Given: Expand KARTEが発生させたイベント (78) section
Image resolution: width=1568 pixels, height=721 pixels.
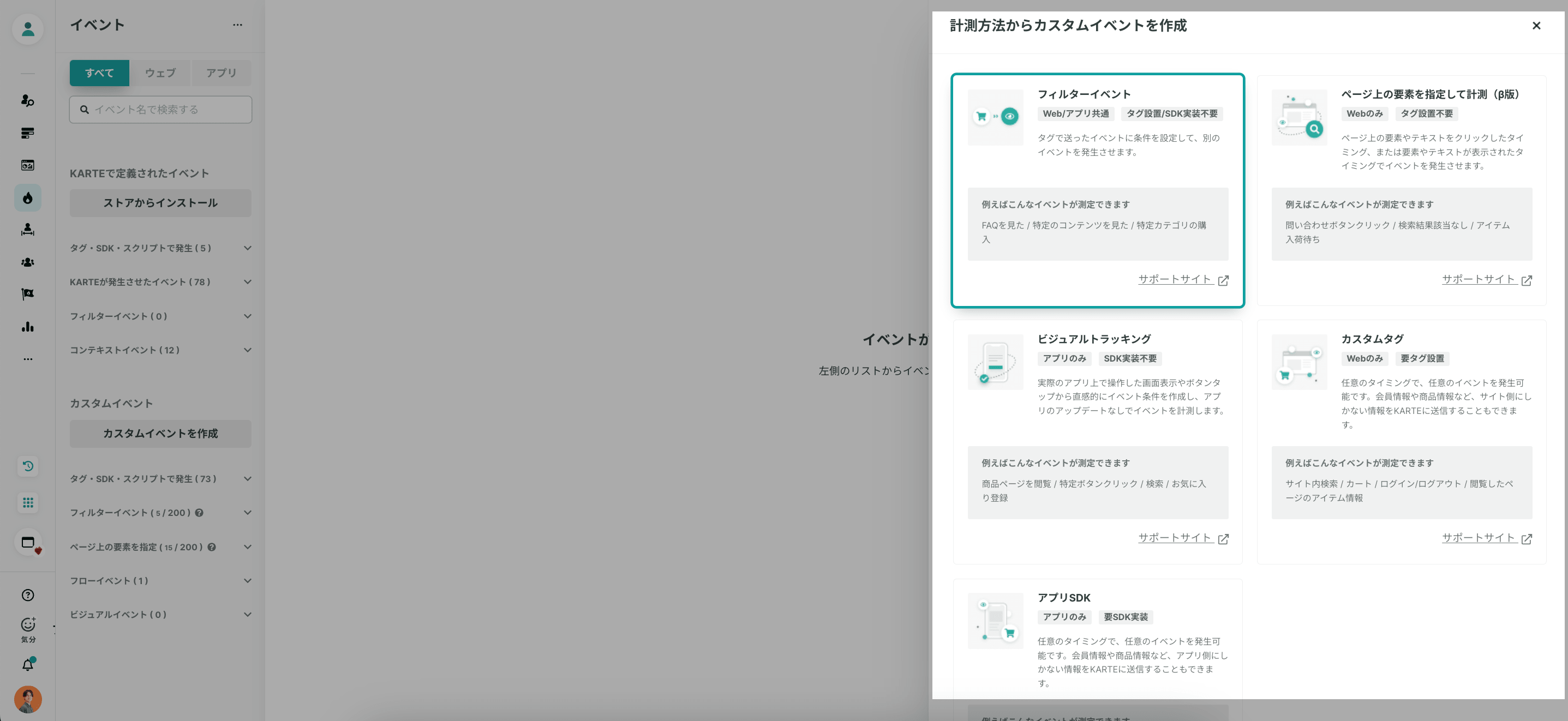Looking at the screenshot, I should pyautogui.click(x=161, y=282).
